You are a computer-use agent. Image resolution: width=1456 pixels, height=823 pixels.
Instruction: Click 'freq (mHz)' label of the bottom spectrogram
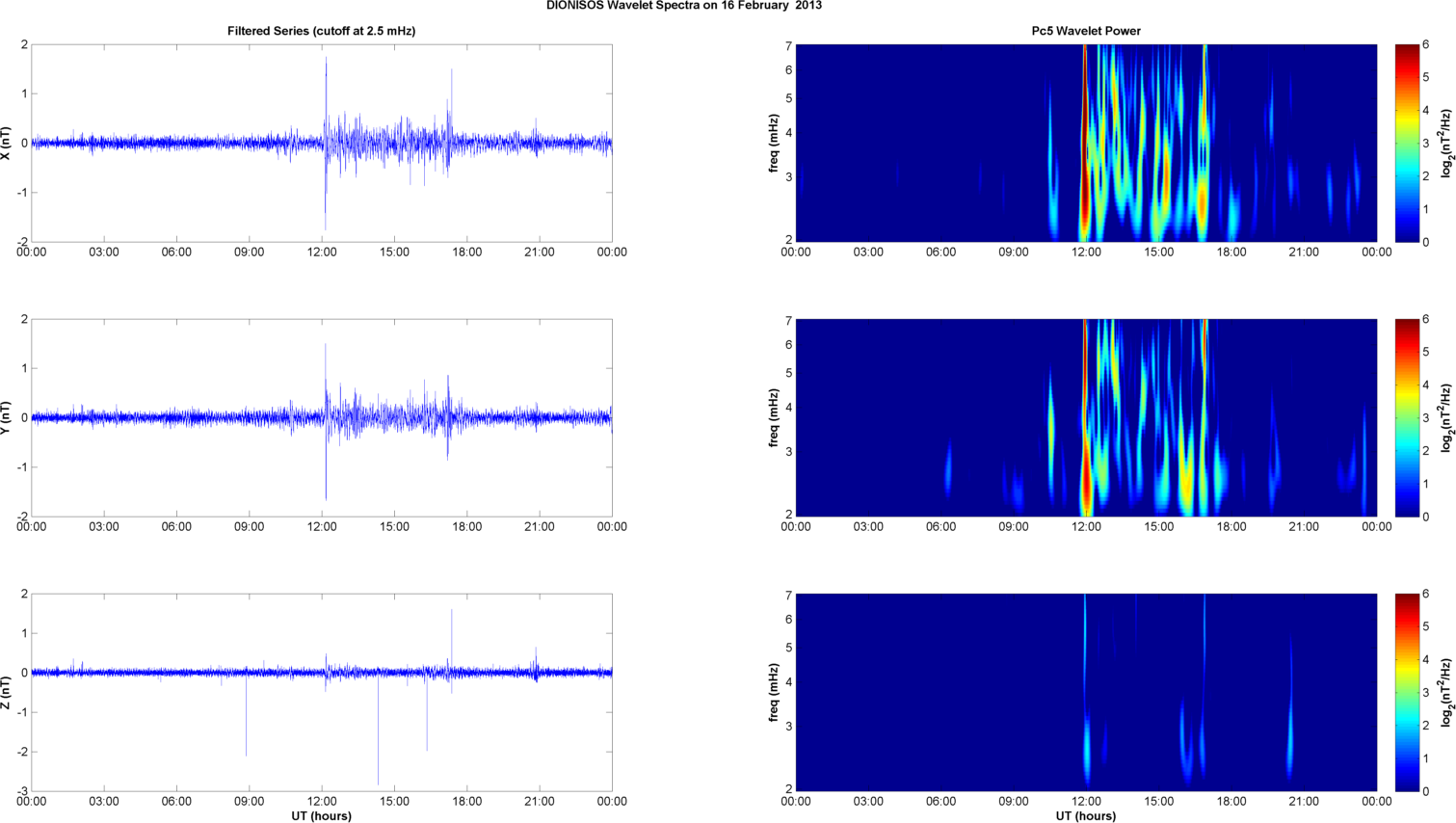774,692
